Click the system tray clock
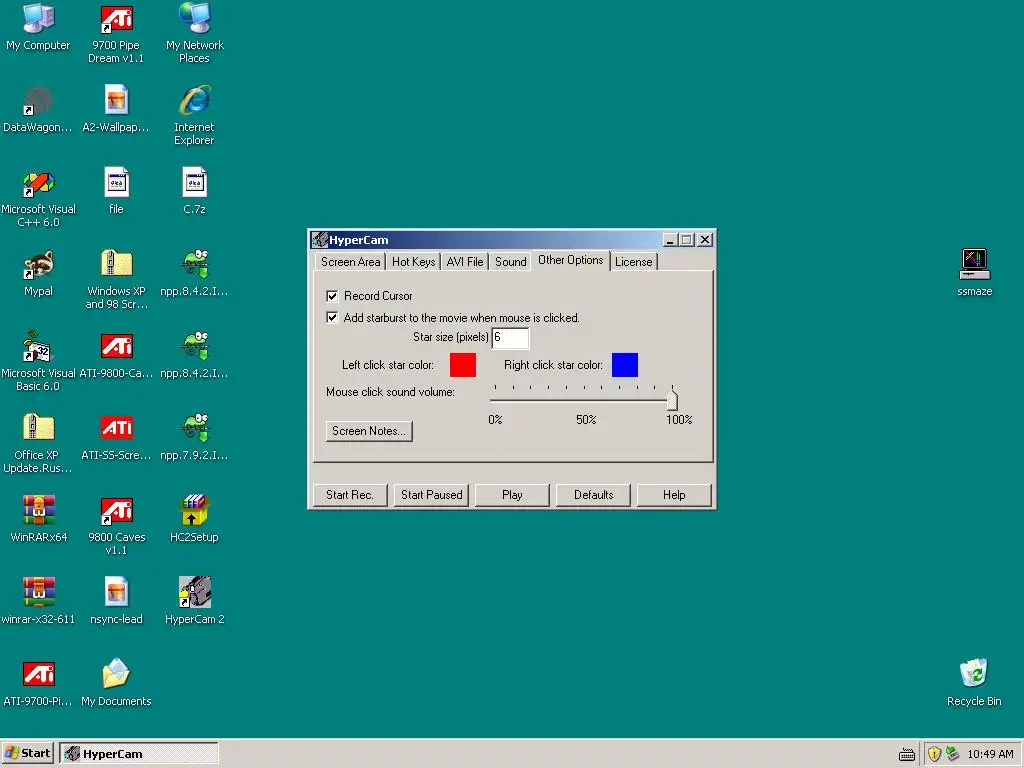Viewport: 1024px width, 768px height. coord(990,754)
